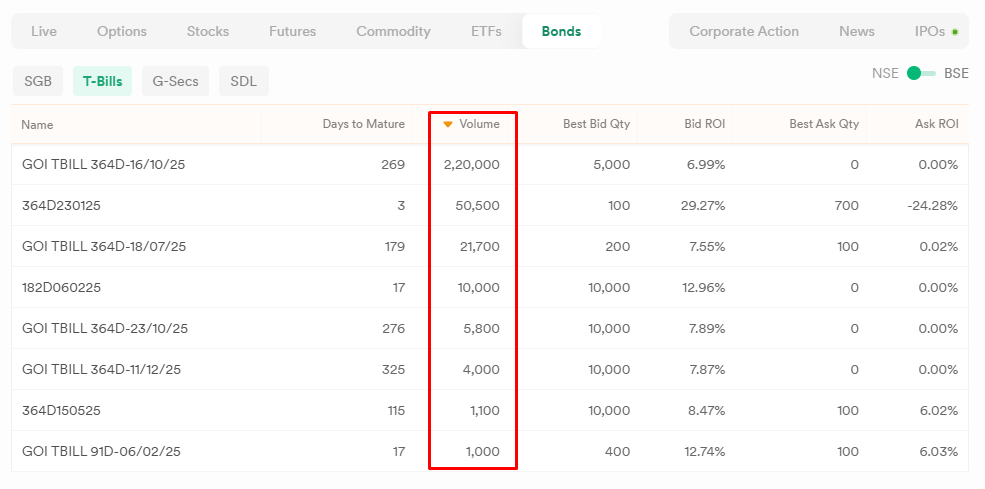Sort table by Ask ROI column
985x489 pixels.
937,124
